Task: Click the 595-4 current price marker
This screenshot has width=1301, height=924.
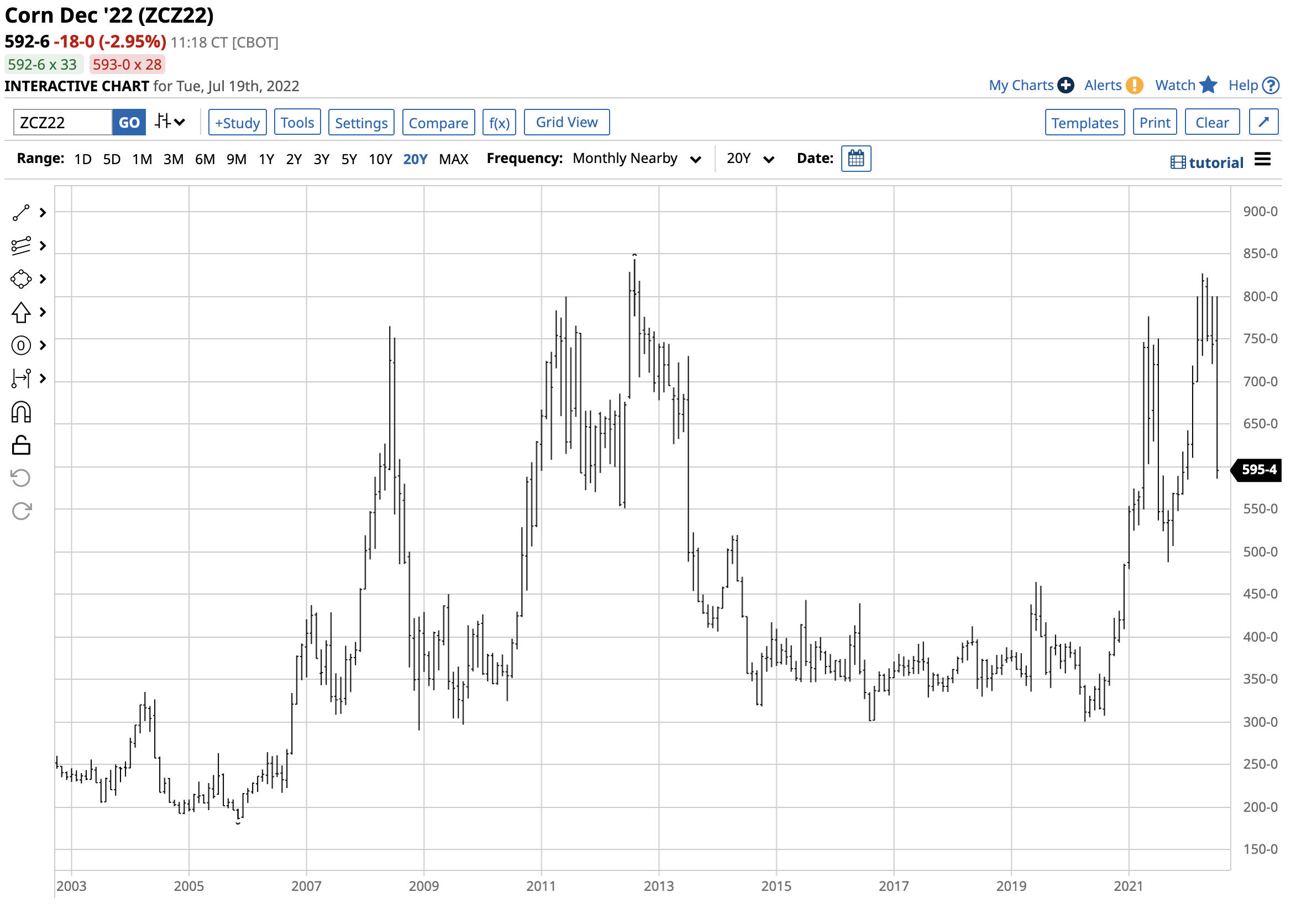Action: click(x=1258, y=470)
